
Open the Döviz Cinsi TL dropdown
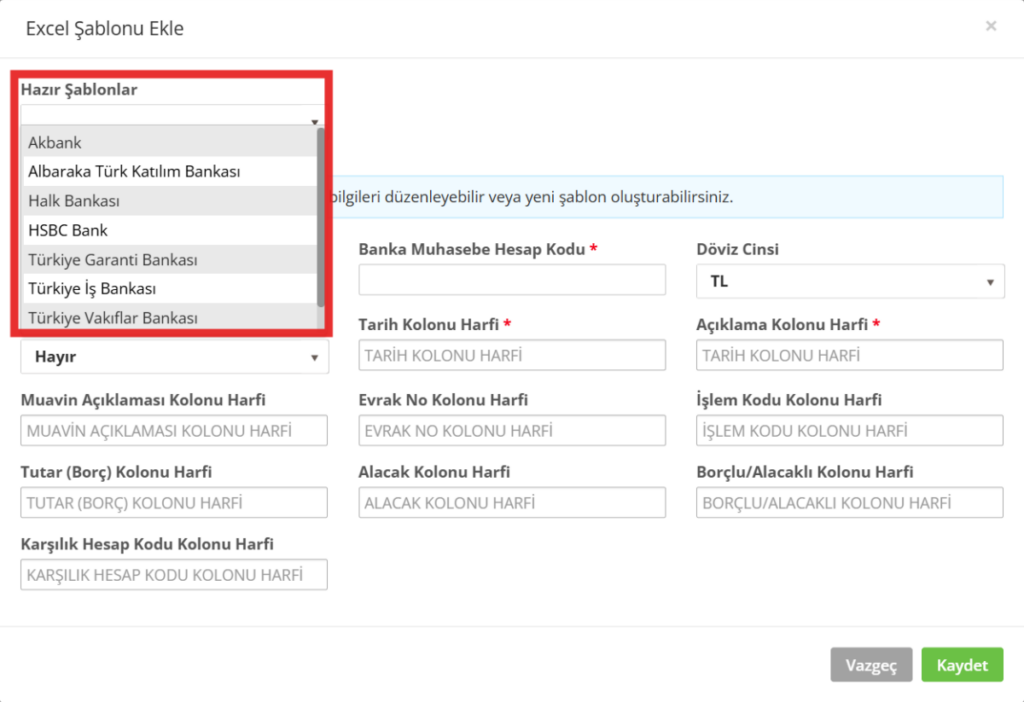click(850, 281)
